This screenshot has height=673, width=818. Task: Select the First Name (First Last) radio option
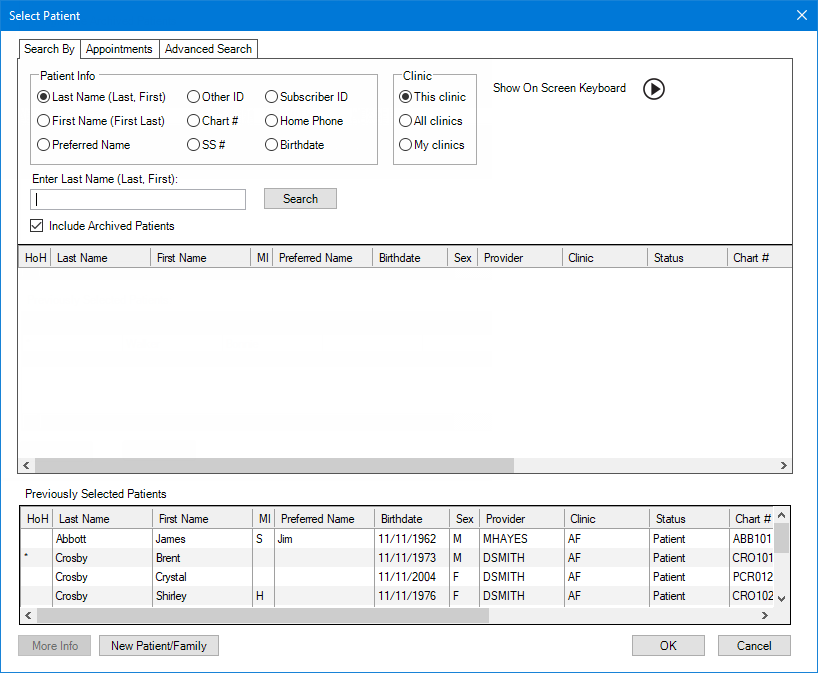[x=44, y=121]
